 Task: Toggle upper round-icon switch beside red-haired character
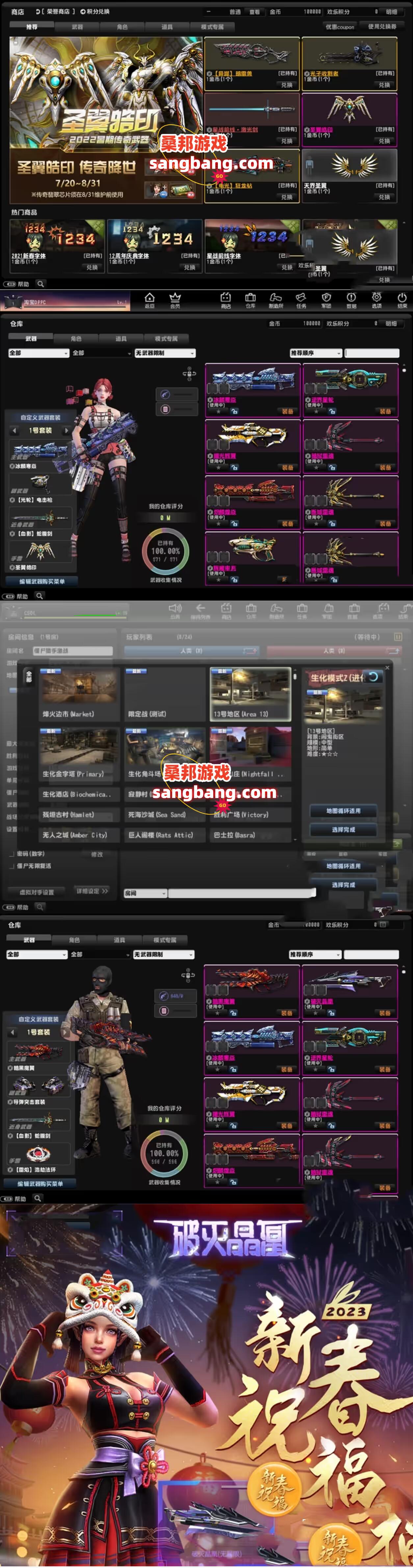pos(177,394)
